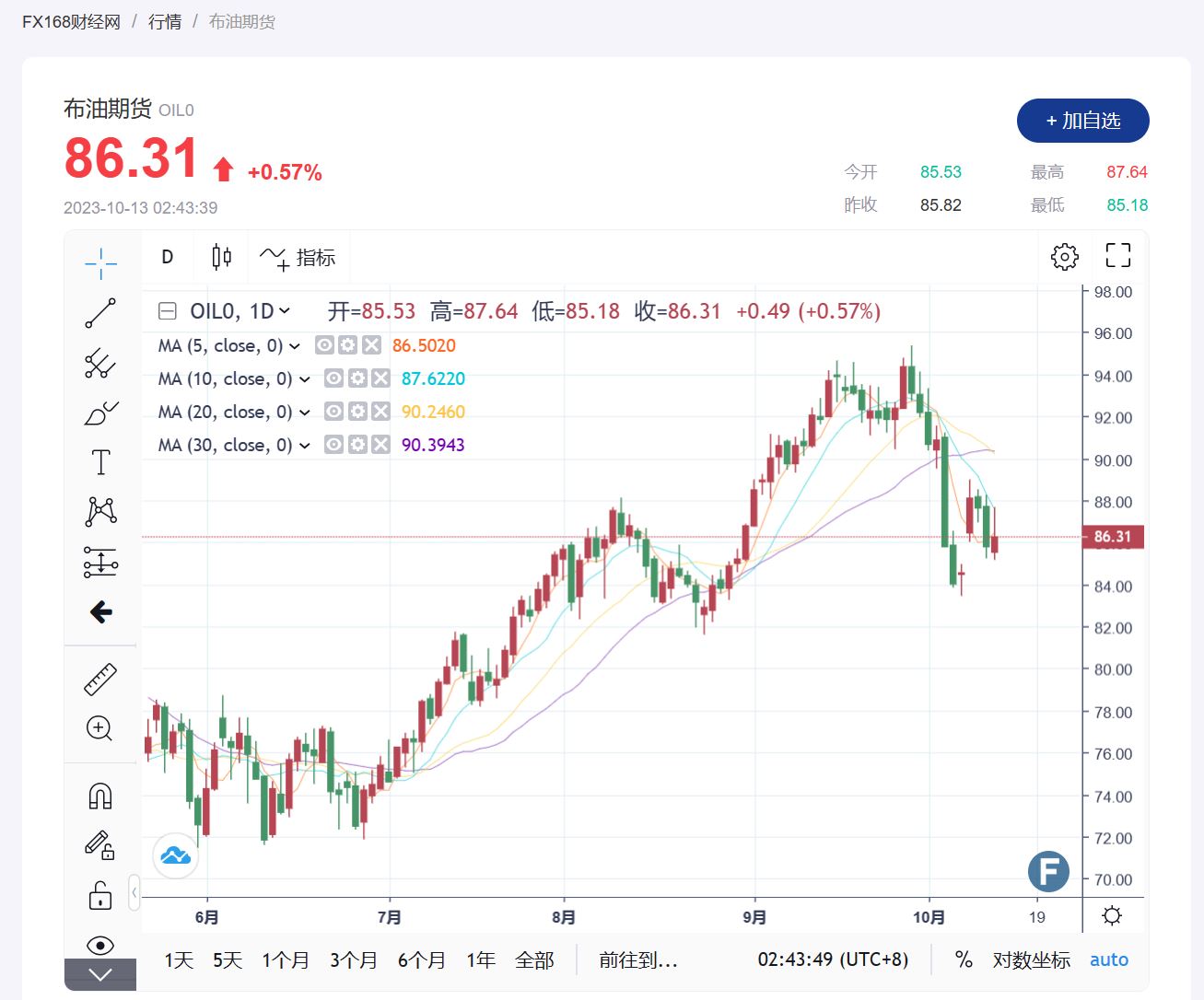Image resolution: width=1204 pixels, height=1000 pixels.
Task: Collapse the indicator legend box
Action: pos(168,311)
